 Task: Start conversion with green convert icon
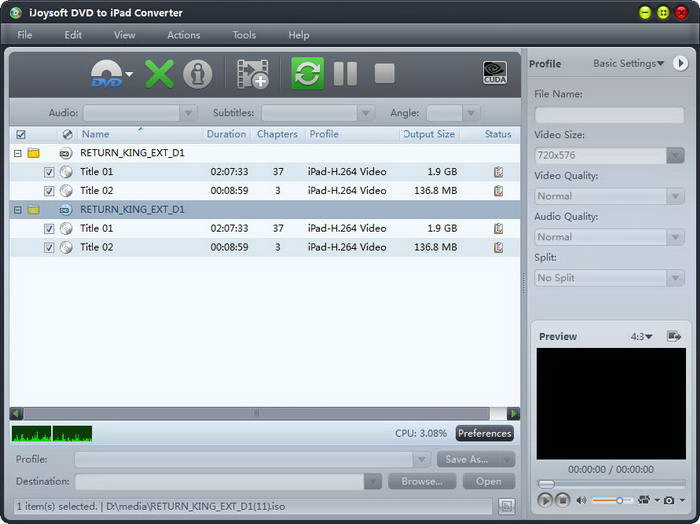tap(308, 73)
